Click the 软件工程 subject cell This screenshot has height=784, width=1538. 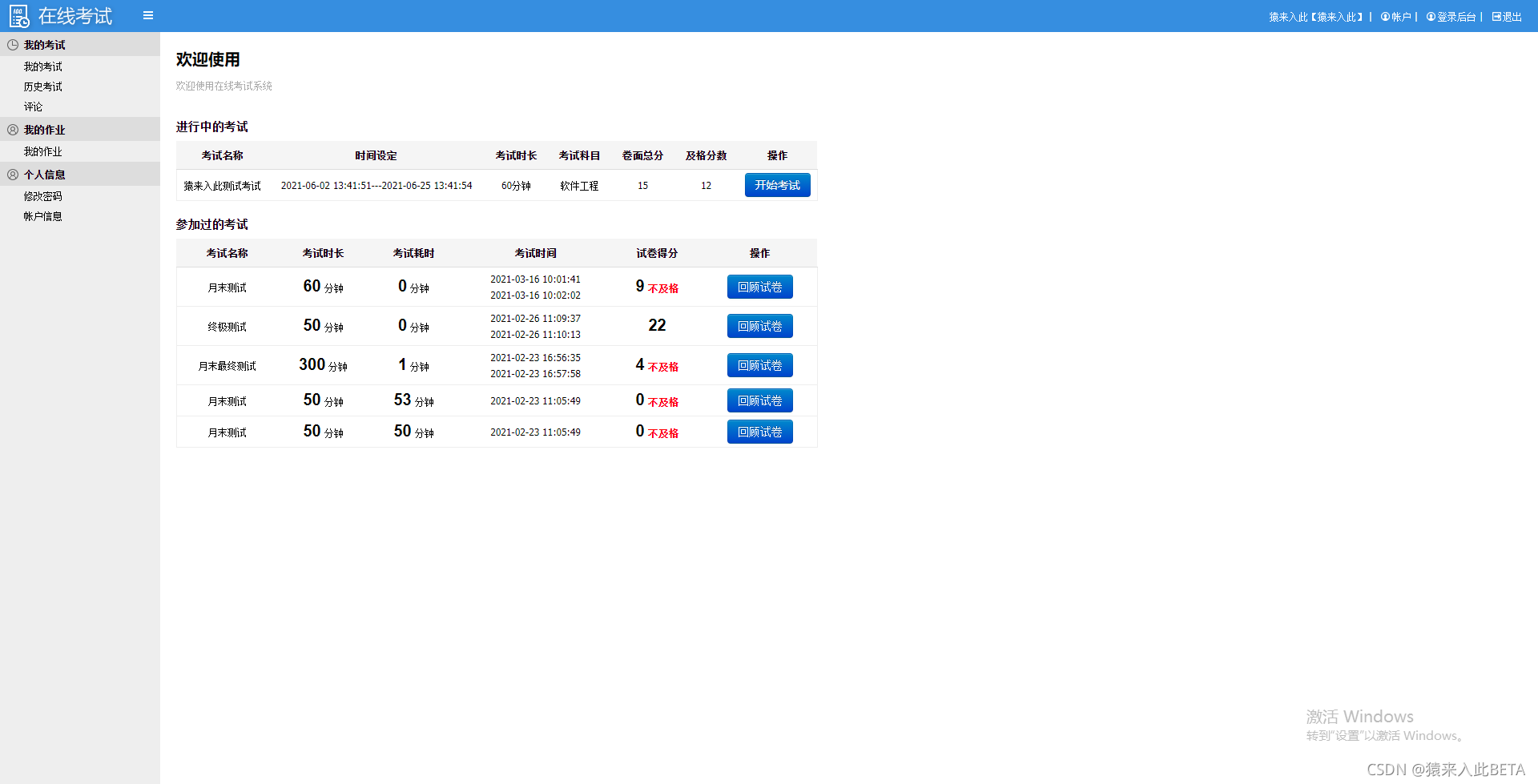tap(579, 186)
